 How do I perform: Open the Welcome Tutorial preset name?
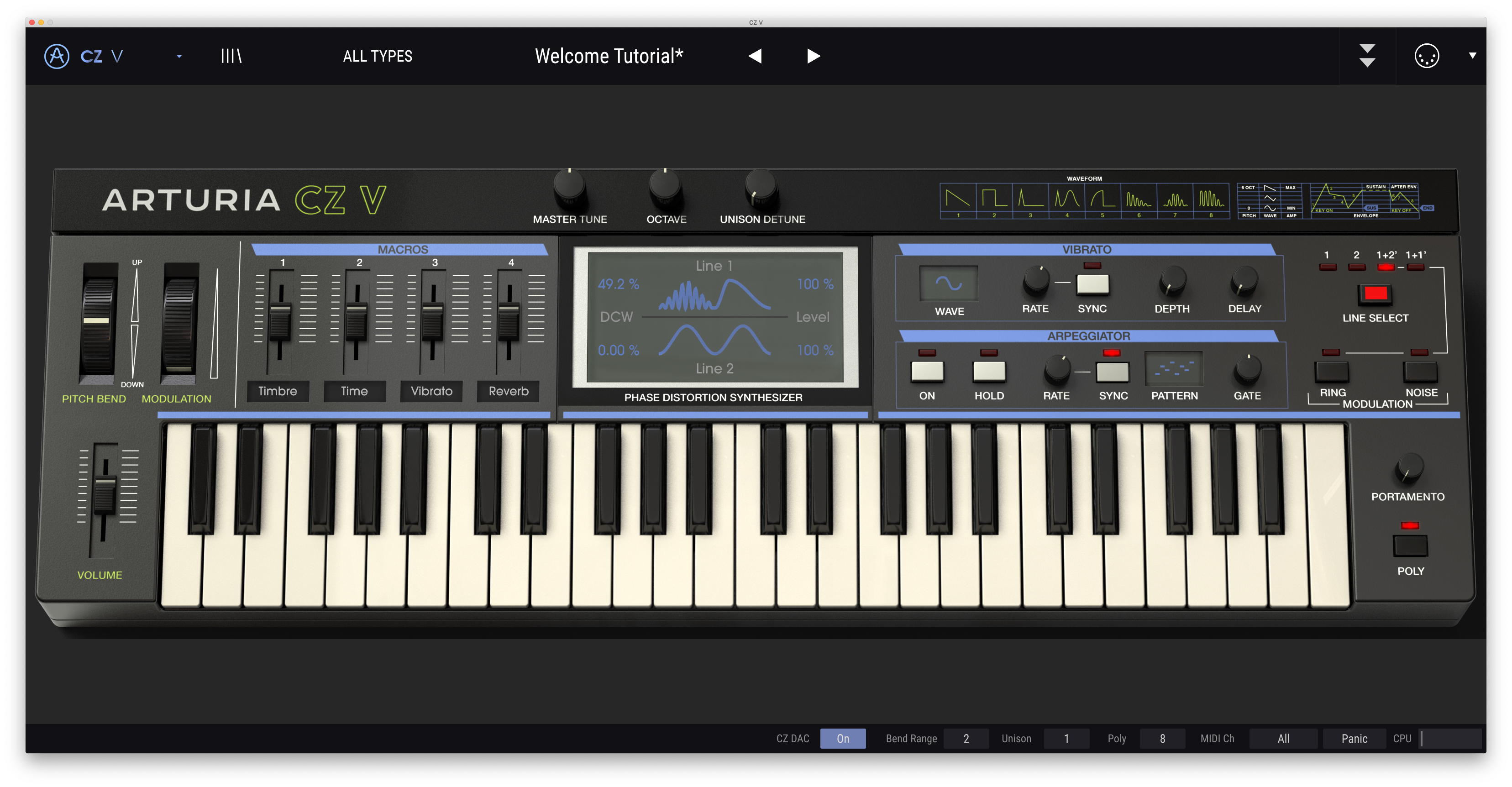tap(609, 56)
